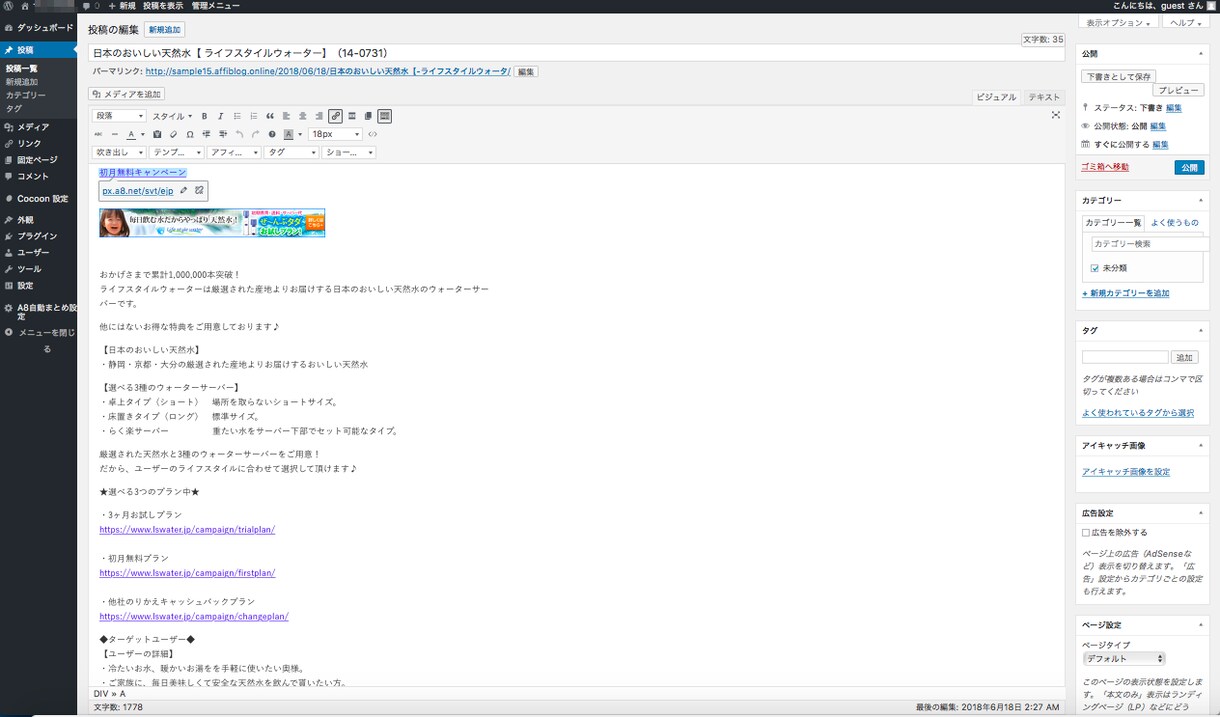This screenshot has width=1220, height=717.
Task: Open the special character (omega) picker
Action: coord(190,134)
